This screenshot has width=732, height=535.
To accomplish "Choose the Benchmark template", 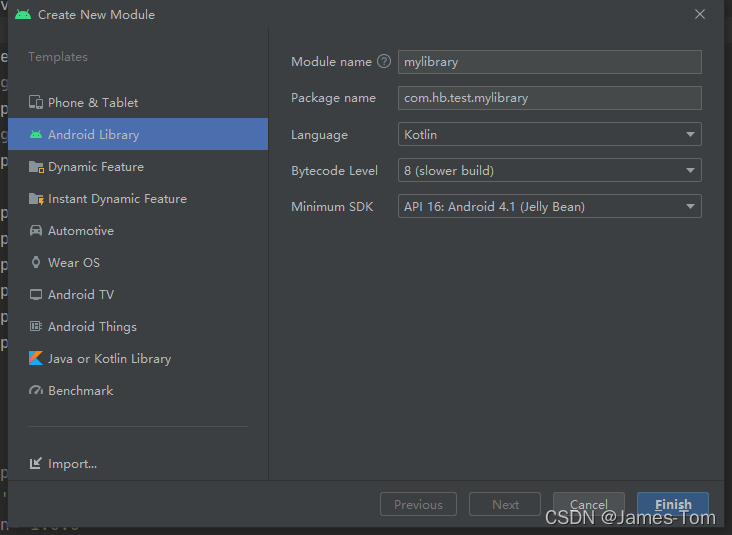I will pyautogui.click(x=138, y=390).
